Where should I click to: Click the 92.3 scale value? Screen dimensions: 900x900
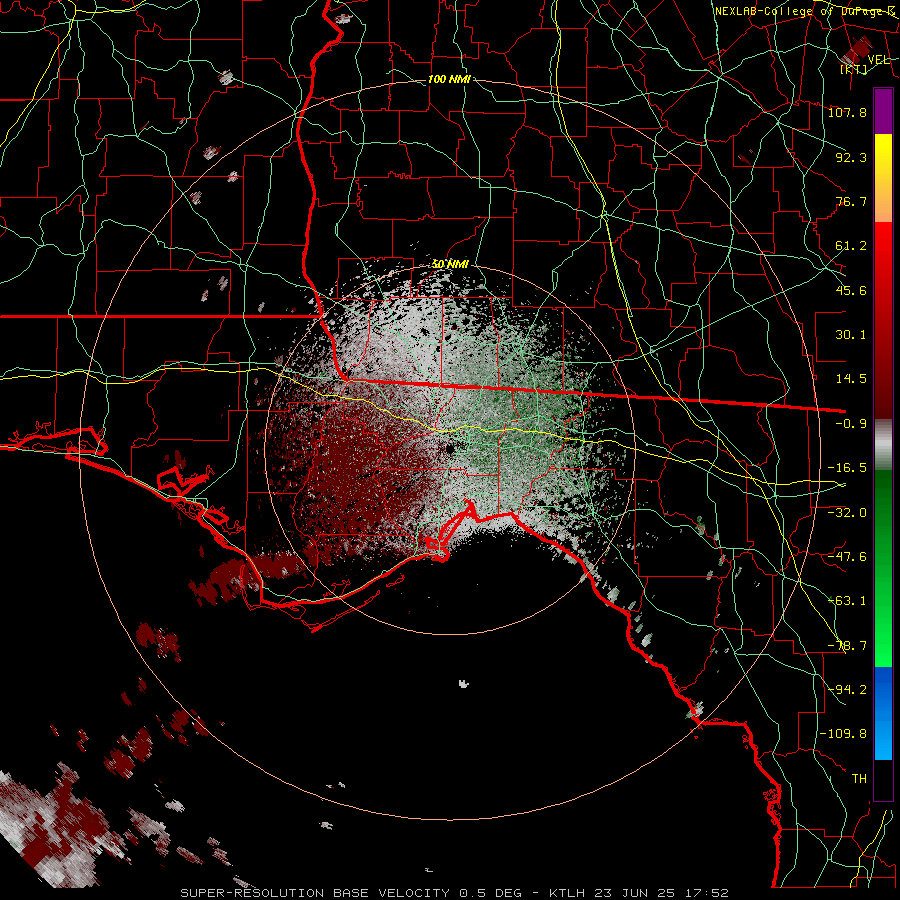click(x=851, y=157)
